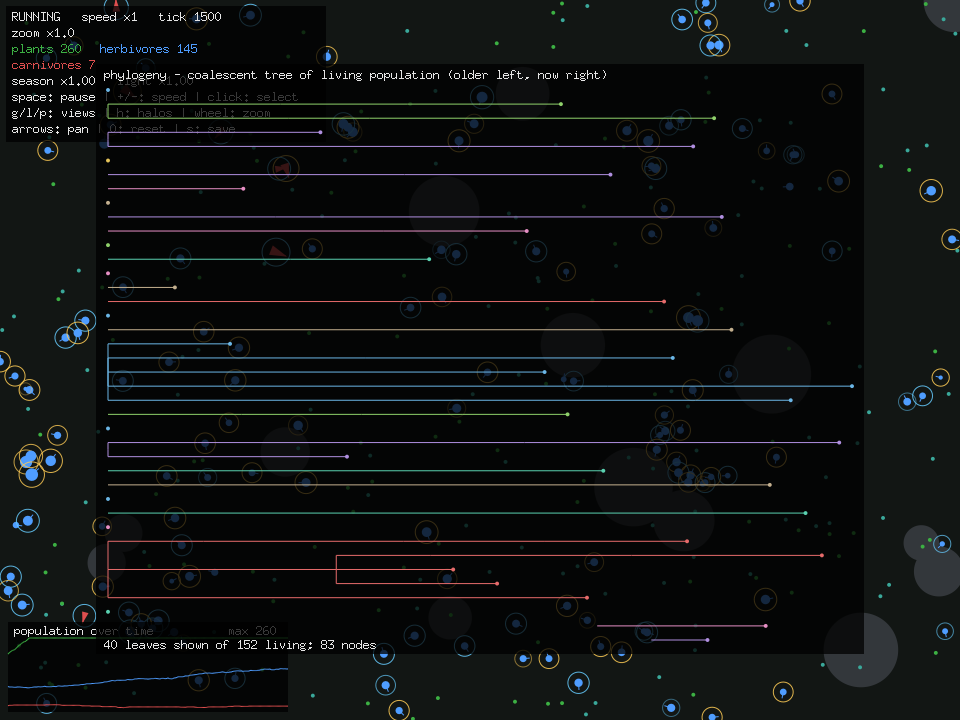The image size is (960, 720).
Task: Click the 'g/l/p: views' hint
Action: point(53,113)
